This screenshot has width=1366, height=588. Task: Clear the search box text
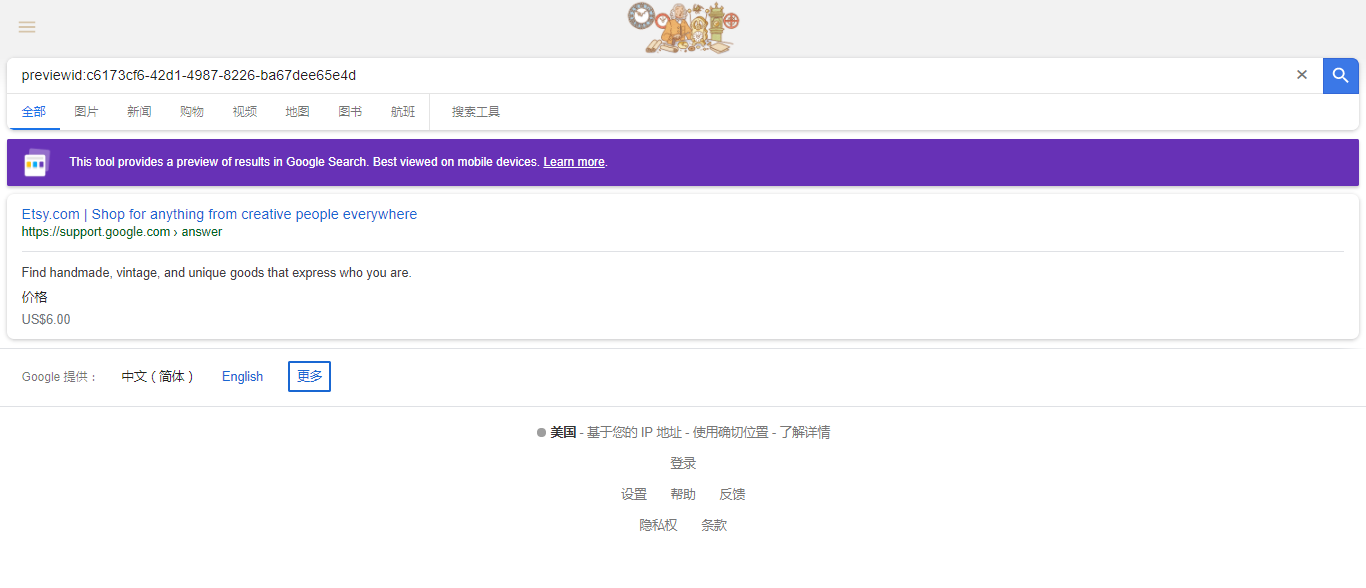pos(1301,75)
